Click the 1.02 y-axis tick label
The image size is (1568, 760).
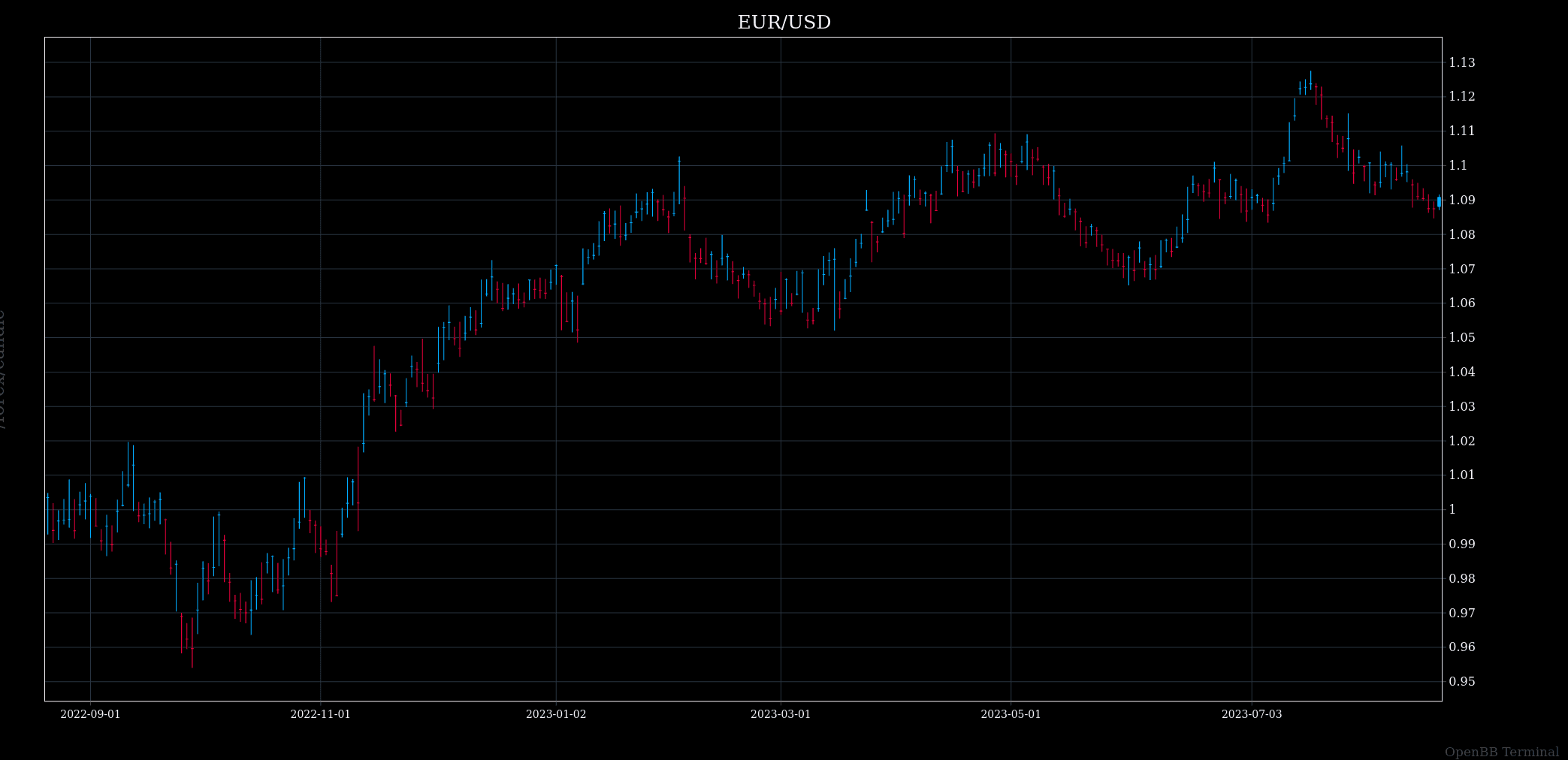point(1461,441)
